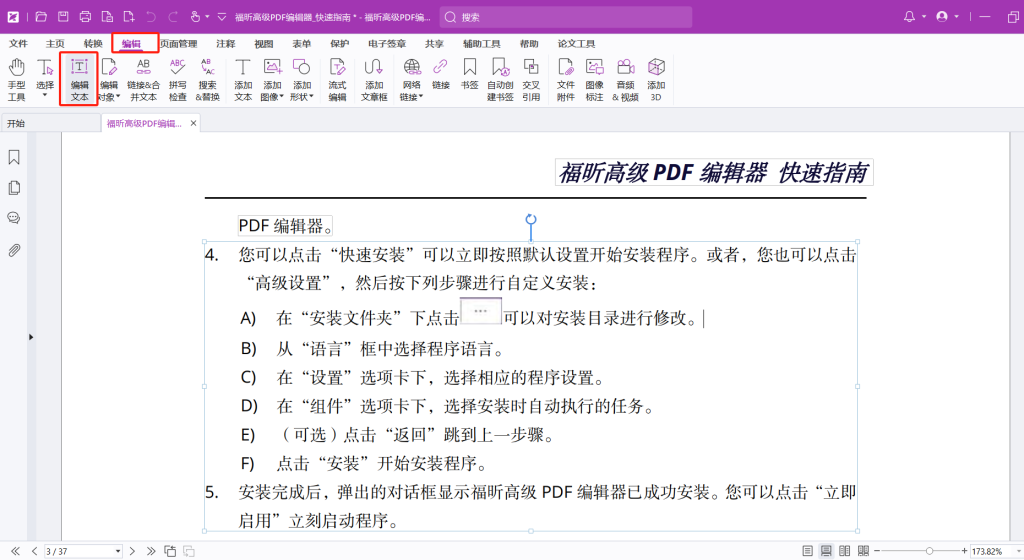The image size is (1024, 560).
Task: Go to the previous page arrow
Action: pyautogui.click(x=35, y=552)
